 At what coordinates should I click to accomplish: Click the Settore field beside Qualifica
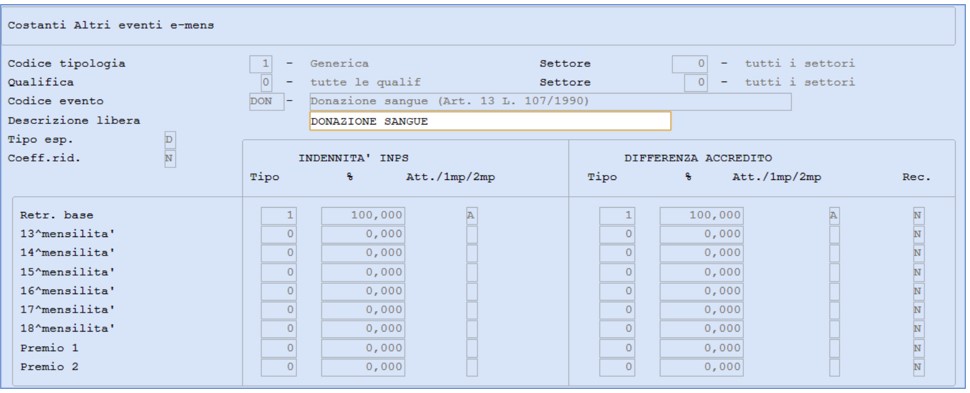[x=696, y=82]
